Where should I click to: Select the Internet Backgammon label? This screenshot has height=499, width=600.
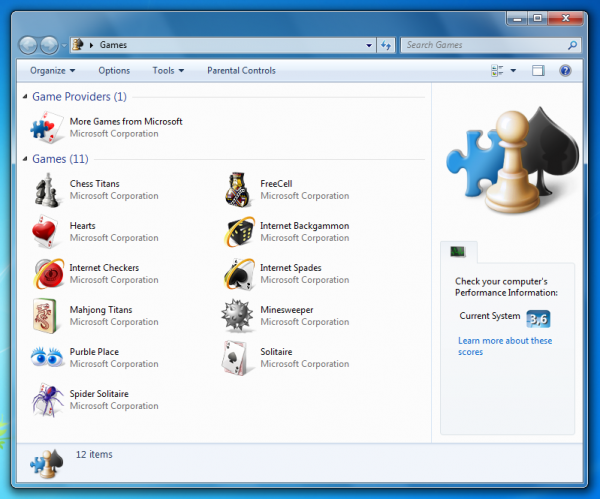pyautogui.click(x=305, y=226)
